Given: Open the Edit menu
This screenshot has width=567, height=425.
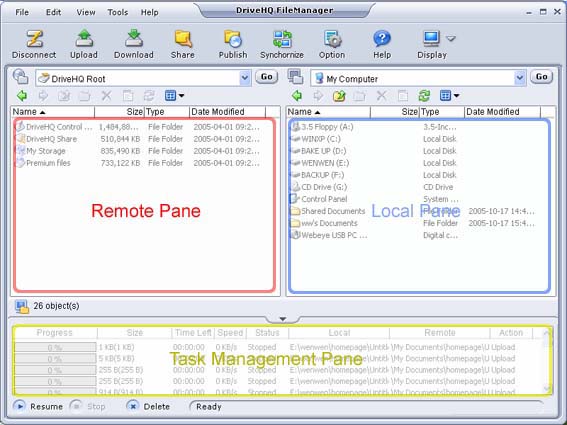Looking at the screenshot, I should point(53,12).
